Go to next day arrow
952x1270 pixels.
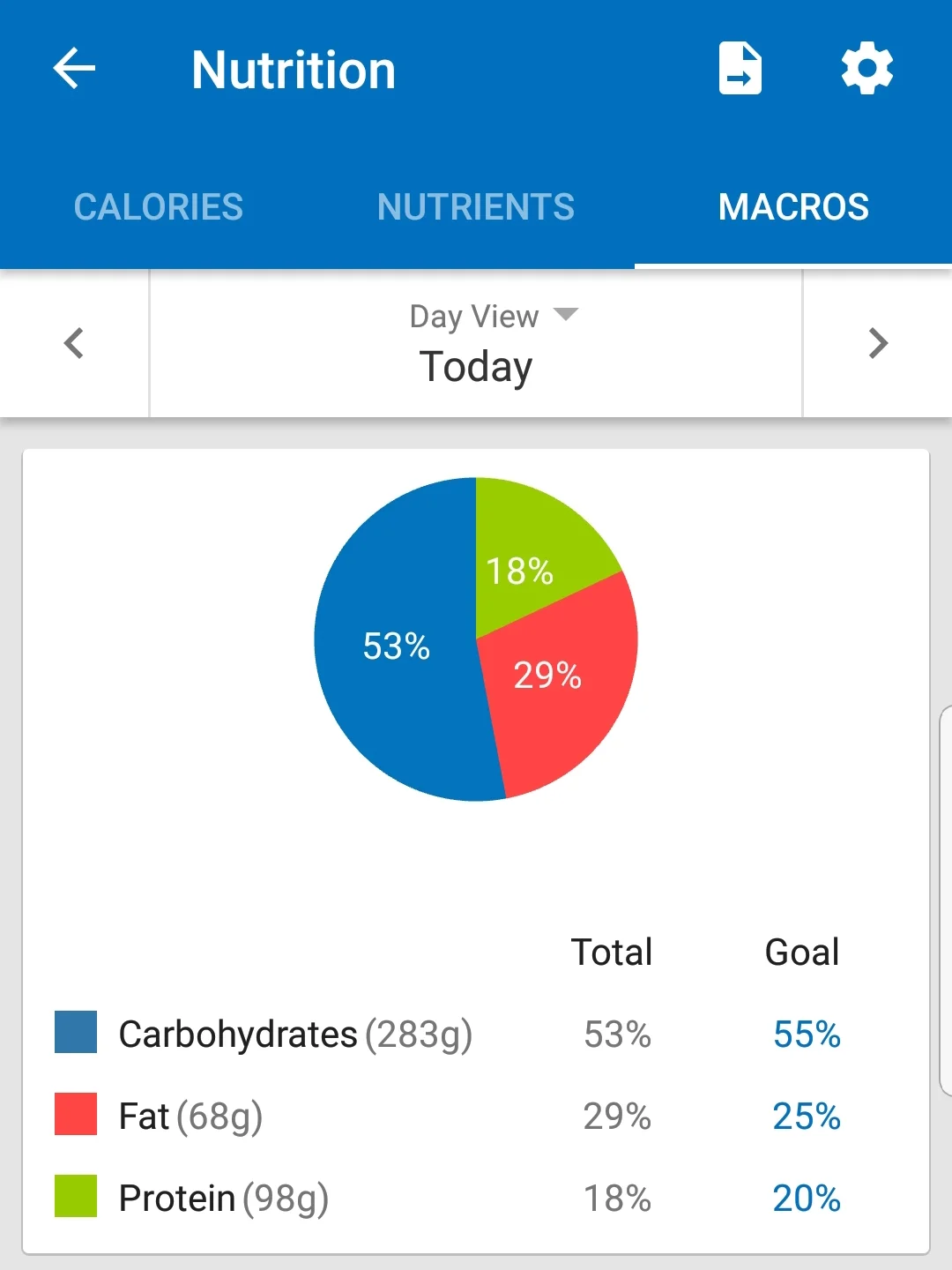tap(877, 343)
